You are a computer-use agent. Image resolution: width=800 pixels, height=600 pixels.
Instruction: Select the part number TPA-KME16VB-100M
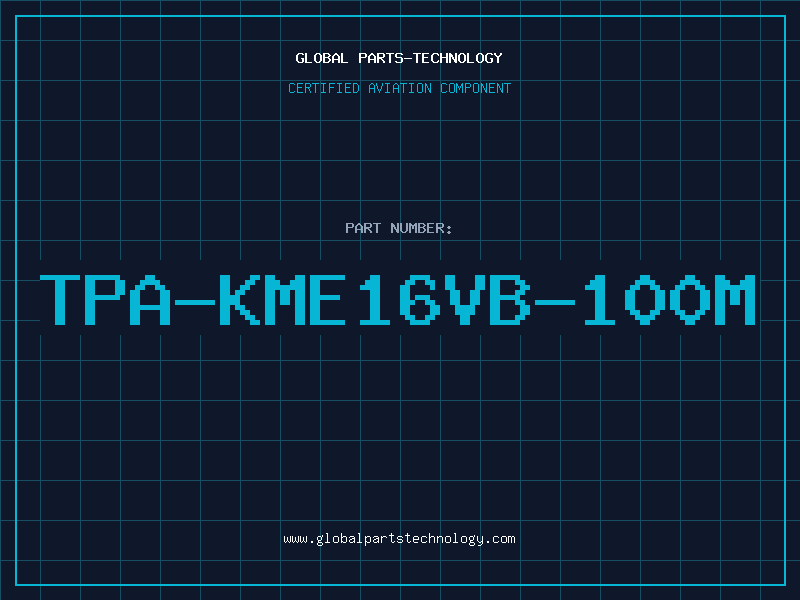coord(398,299)
